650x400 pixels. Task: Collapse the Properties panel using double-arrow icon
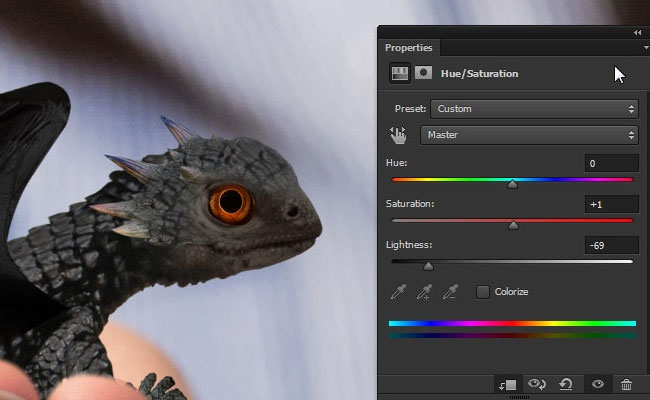point(637,33)
